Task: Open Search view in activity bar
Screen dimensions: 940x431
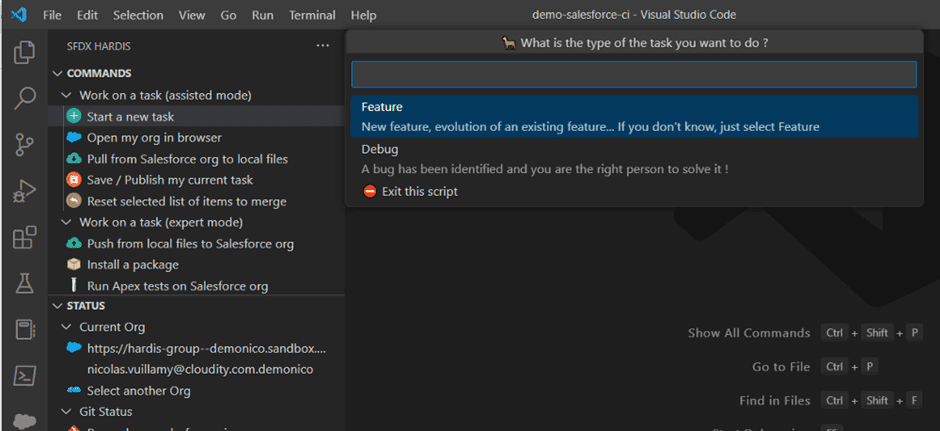Action: click(24, 98)
